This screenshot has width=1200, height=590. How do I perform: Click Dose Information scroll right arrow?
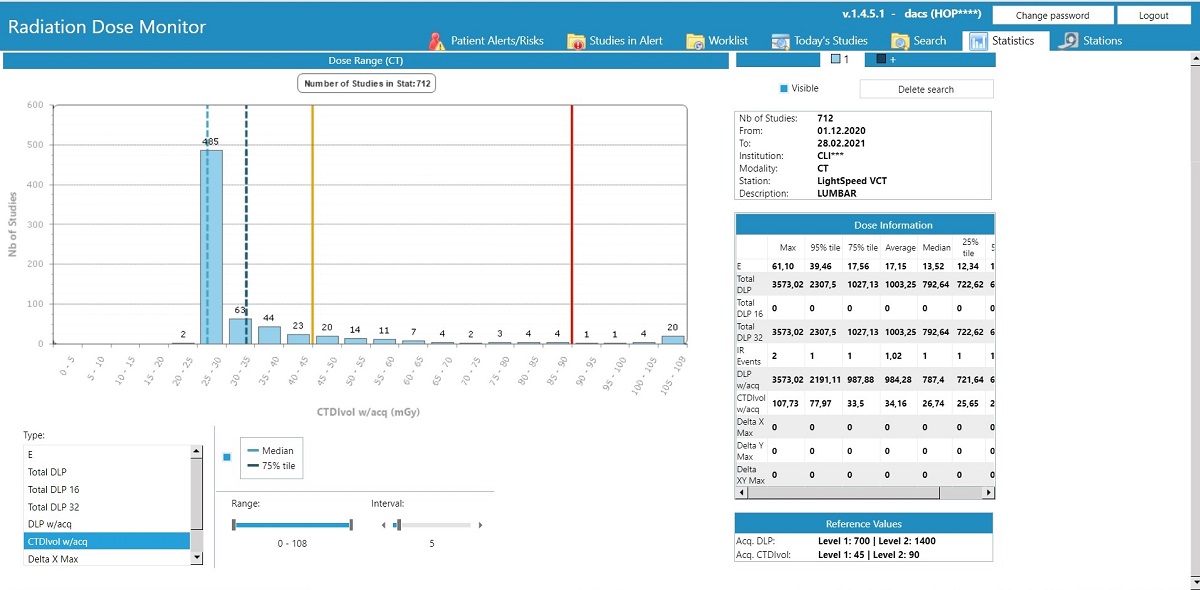(989, 492)
